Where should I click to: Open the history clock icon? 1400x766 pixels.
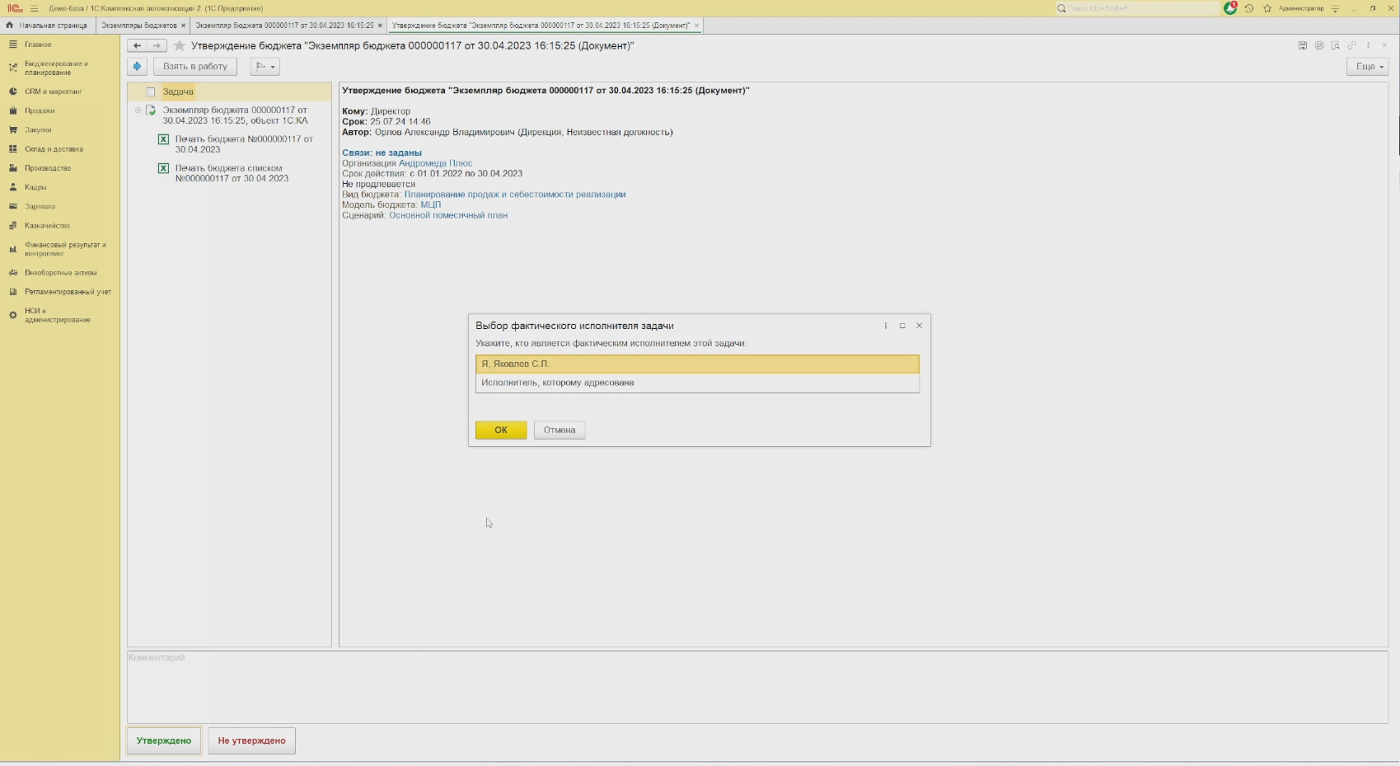[x=1249, y=8]
